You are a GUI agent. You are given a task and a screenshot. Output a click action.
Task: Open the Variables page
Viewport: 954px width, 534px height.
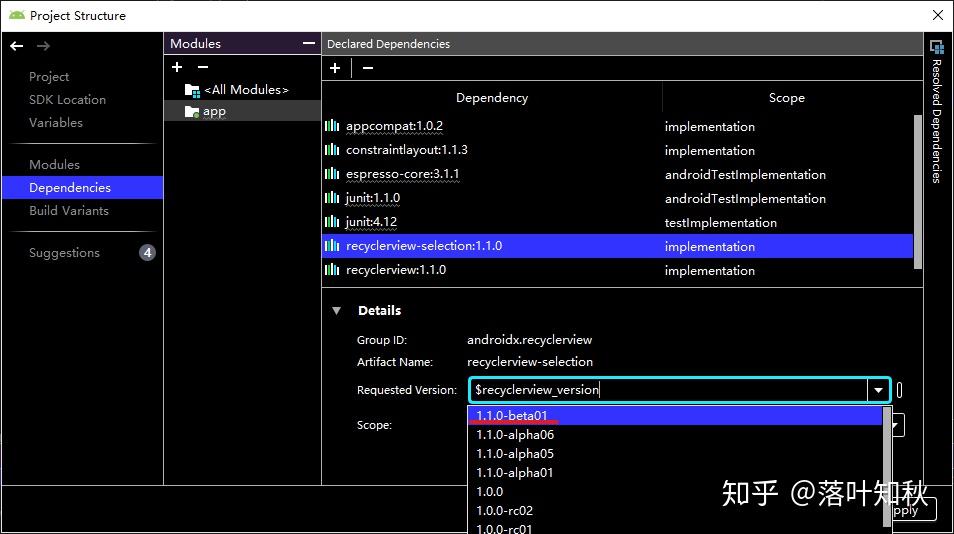click(x=55, y=122)
